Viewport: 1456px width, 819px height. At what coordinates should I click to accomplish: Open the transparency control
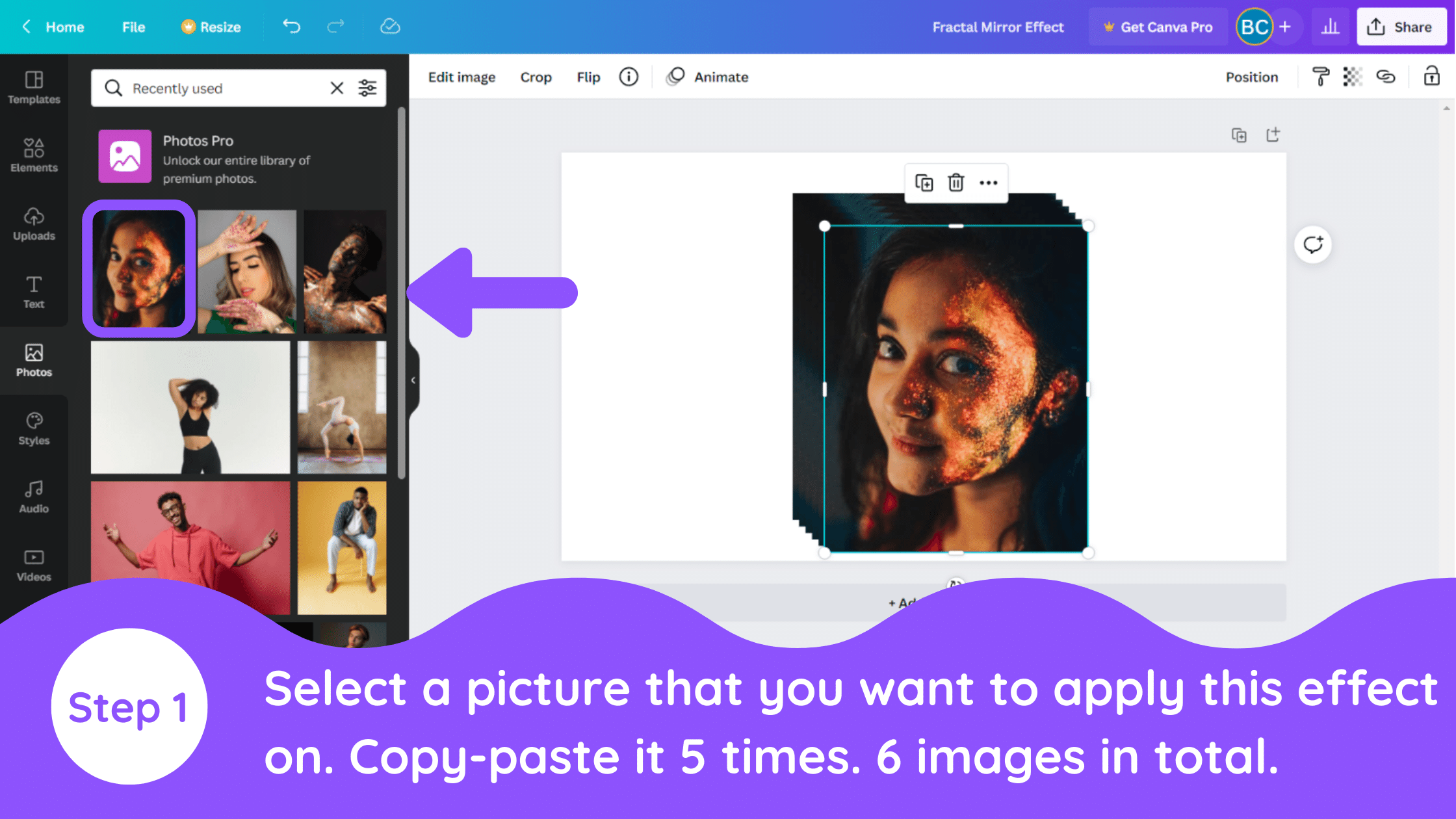coord(1353,77)
